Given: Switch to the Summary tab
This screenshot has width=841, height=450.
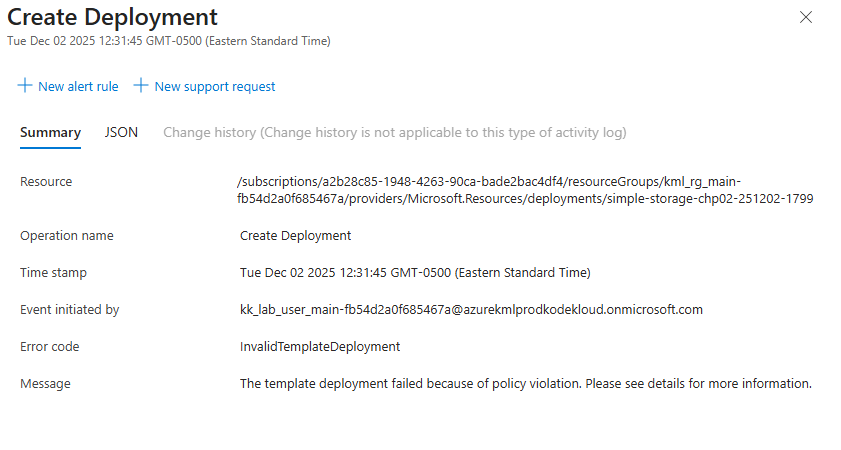Looking at the screenshot, I should (x=50, y=132).
